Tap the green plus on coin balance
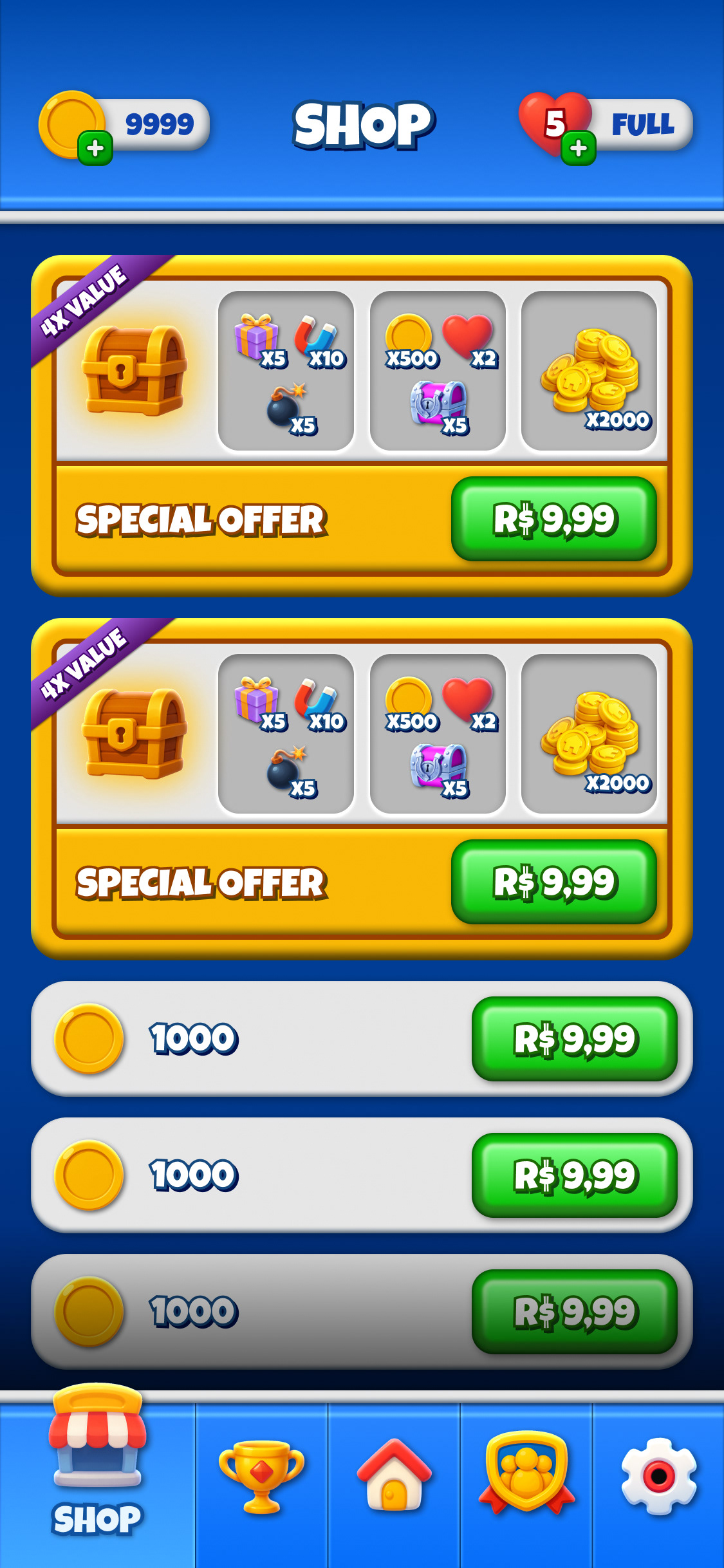This screenshot has width=724, height=1568. [x=95, y=149]
